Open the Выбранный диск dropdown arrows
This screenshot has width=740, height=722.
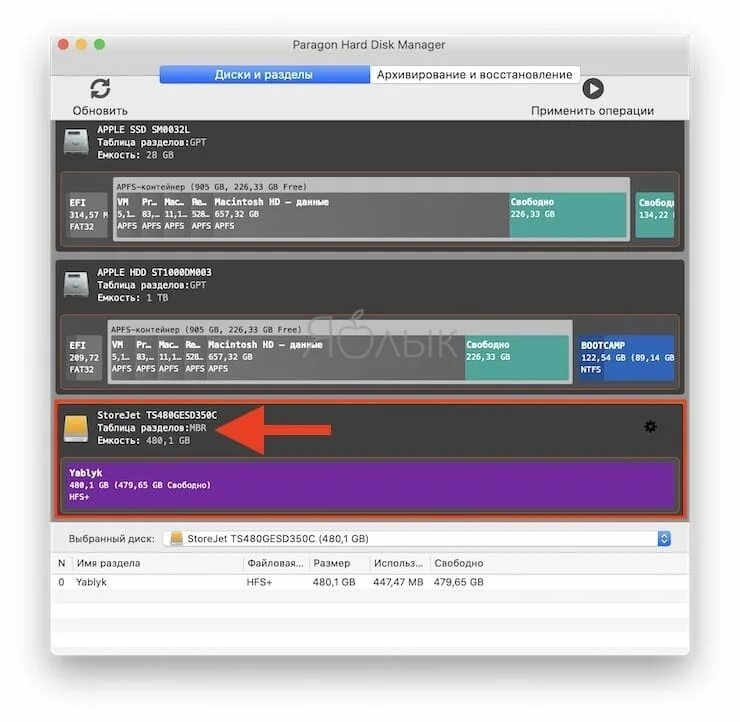click(664, 538)
